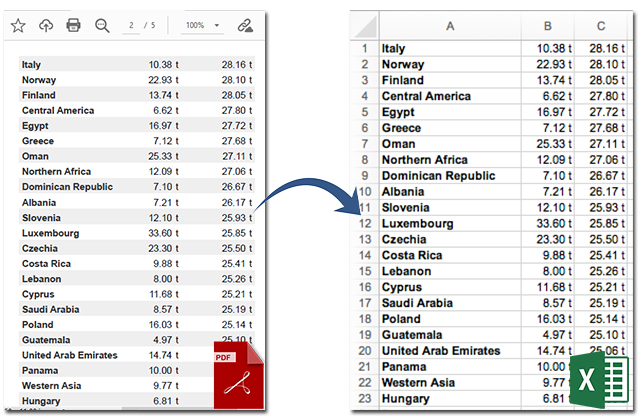The image size is (640, 420).
Task: Click the Luxembourg cell in spreadsheet
Action: [x=449, y=223]
